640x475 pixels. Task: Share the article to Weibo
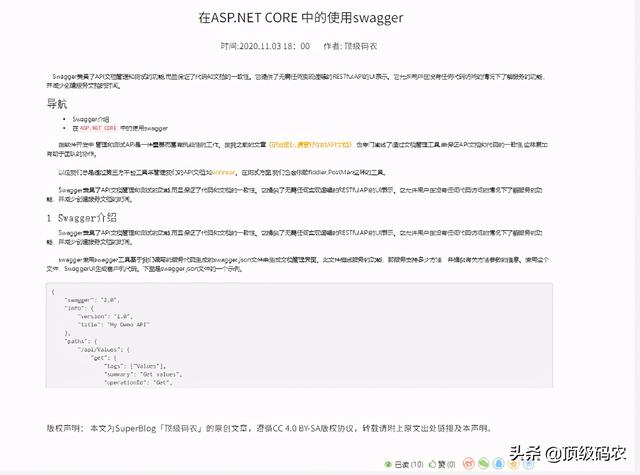click(x=469, y=464)
